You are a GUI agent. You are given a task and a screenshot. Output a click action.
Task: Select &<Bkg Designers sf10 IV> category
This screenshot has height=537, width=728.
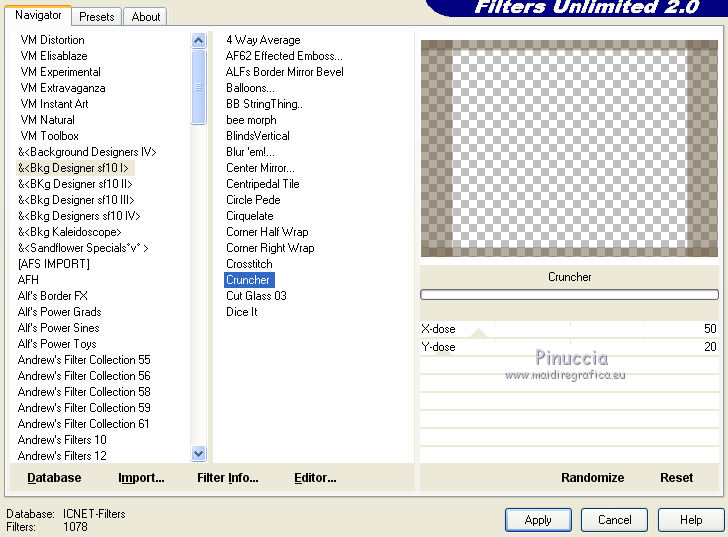click(79, 216)
